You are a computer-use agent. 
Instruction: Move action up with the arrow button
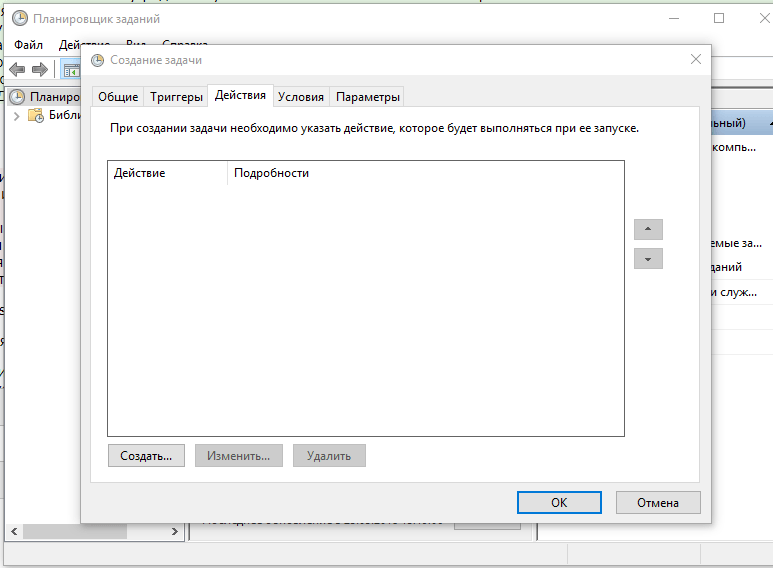[648, 229]
